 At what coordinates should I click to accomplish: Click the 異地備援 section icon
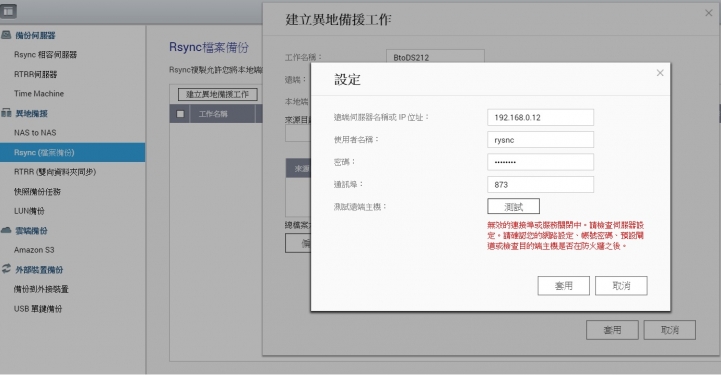6,113
